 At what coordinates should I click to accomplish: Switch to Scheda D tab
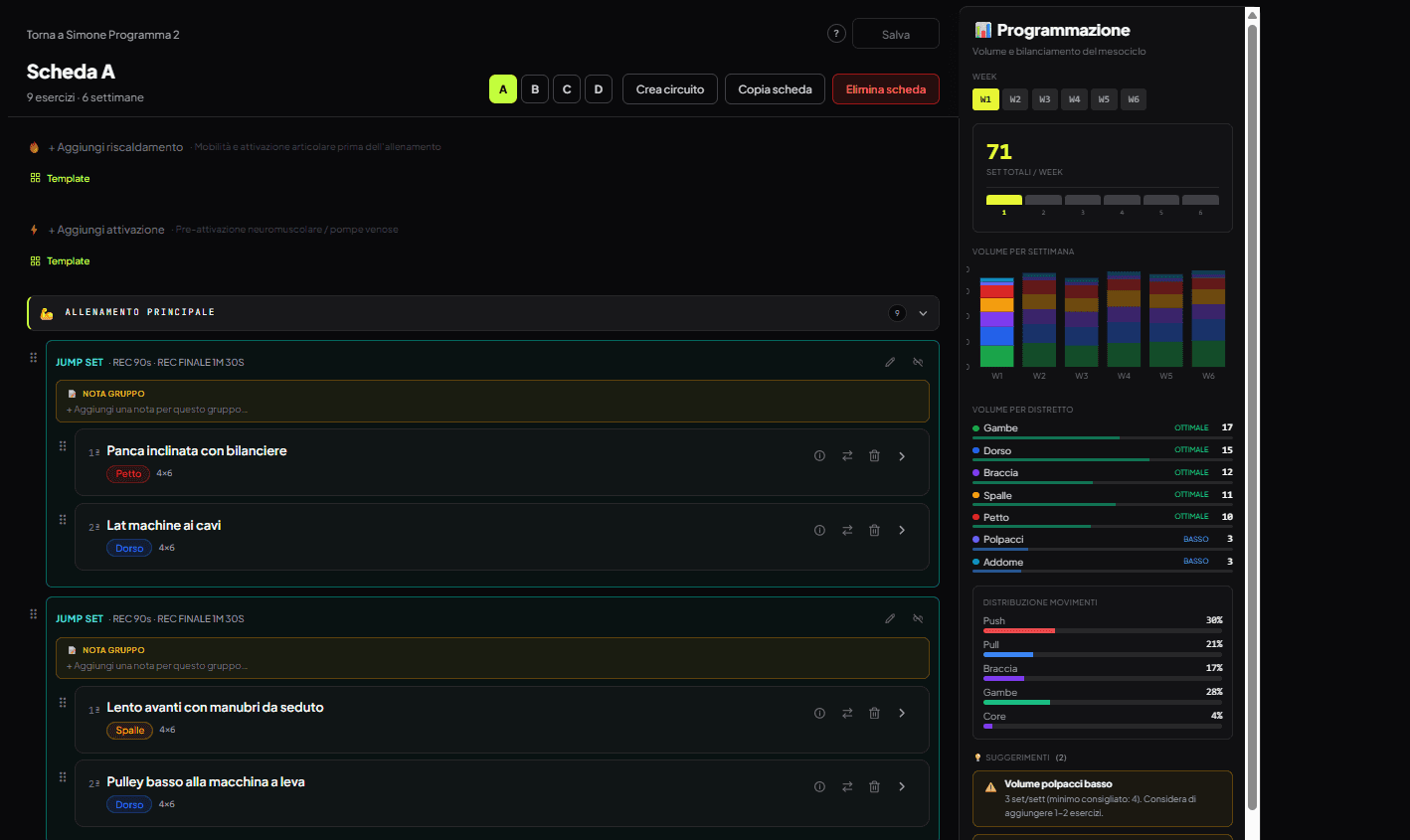[599, 89]
